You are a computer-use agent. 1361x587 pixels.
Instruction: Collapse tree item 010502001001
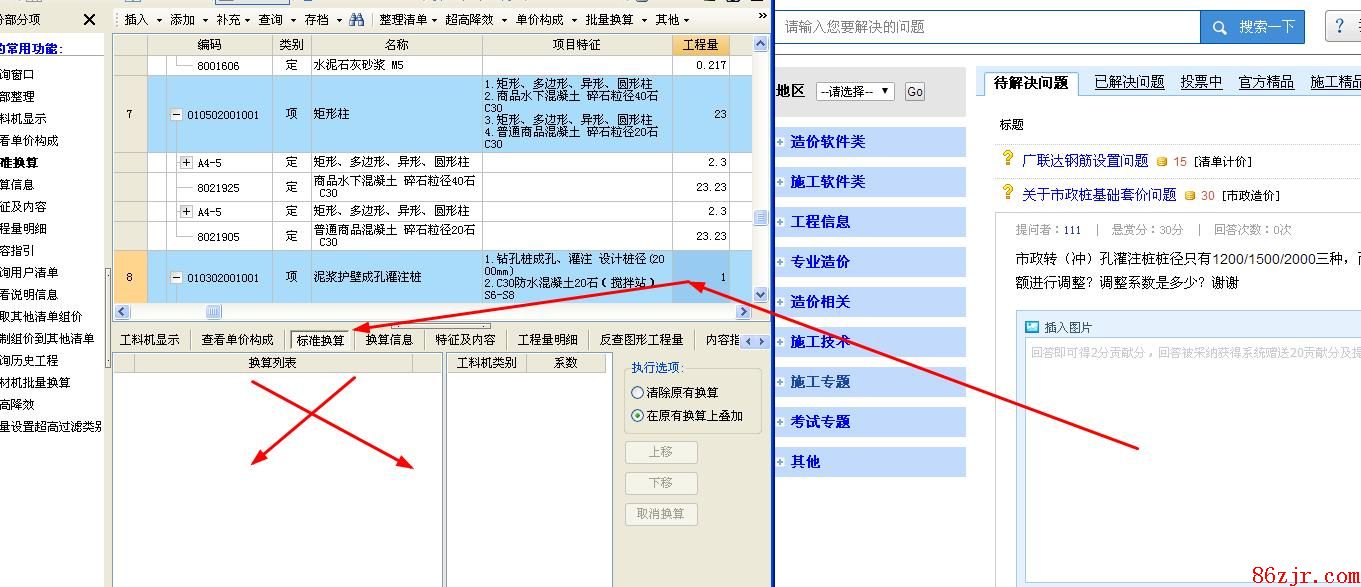tap(177, 115)
